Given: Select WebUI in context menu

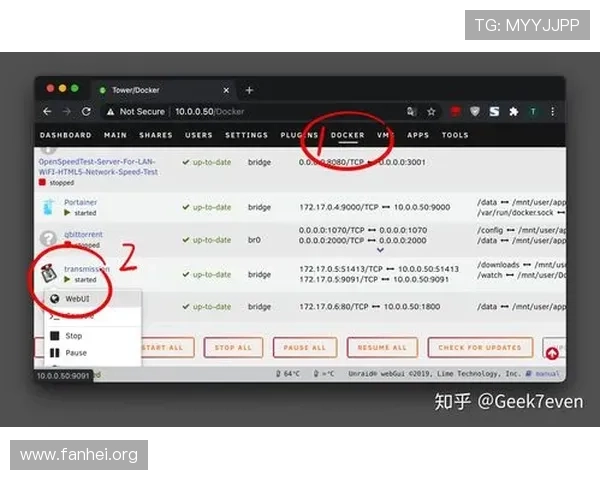Looking at the screenshot, I should click(93, 299).
